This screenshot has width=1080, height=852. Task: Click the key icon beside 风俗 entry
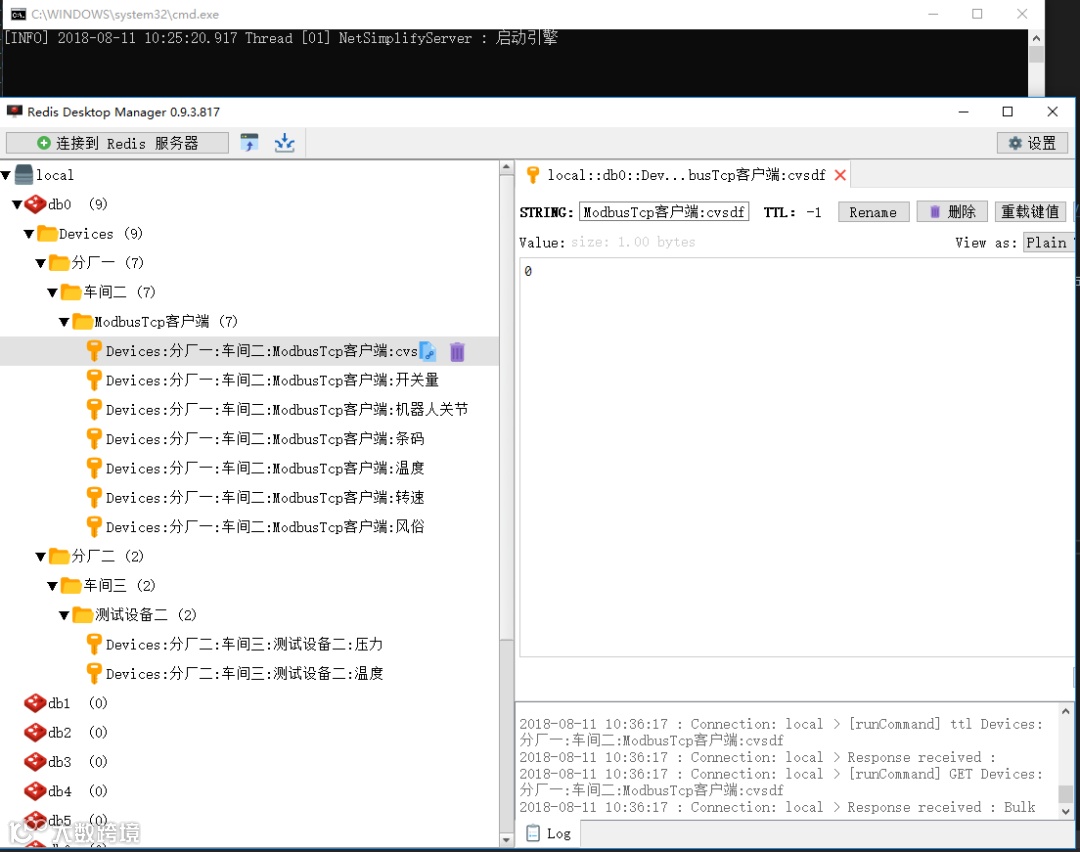(x=94, y=527)
